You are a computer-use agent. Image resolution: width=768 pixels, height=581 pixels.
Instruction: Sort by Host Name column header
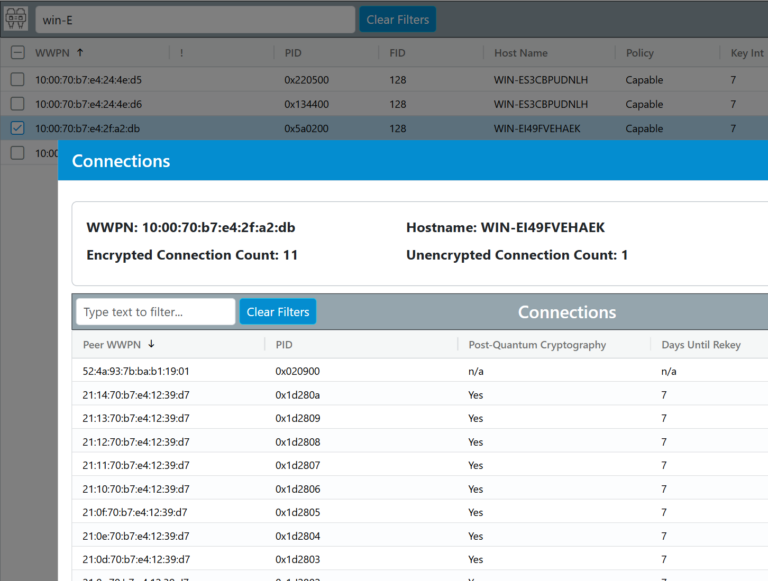pyautogui.click(x=520, y=53)
